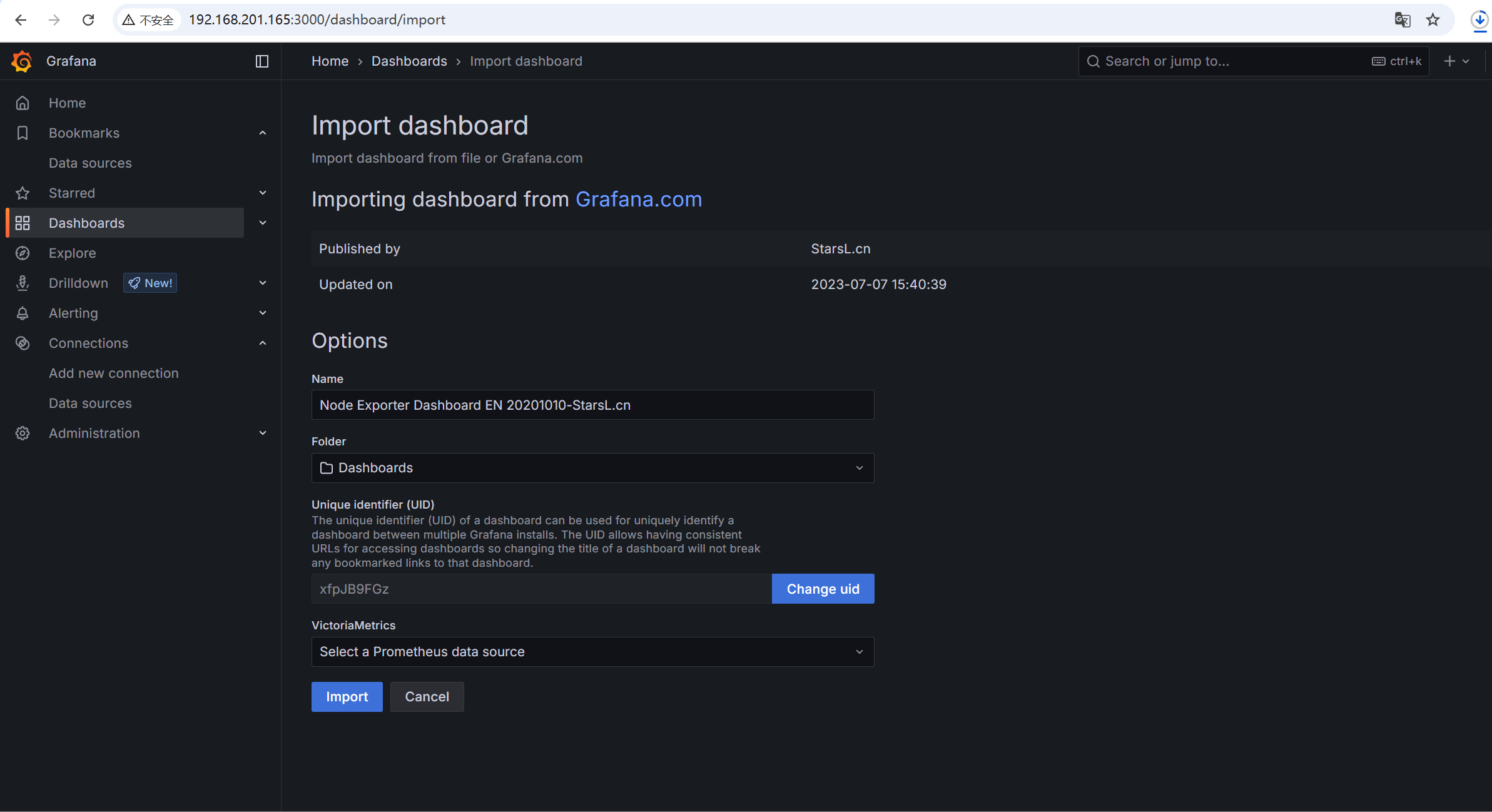
Task: Click the Change uid button
Action: pyautogui.click(x=823, y=589)
